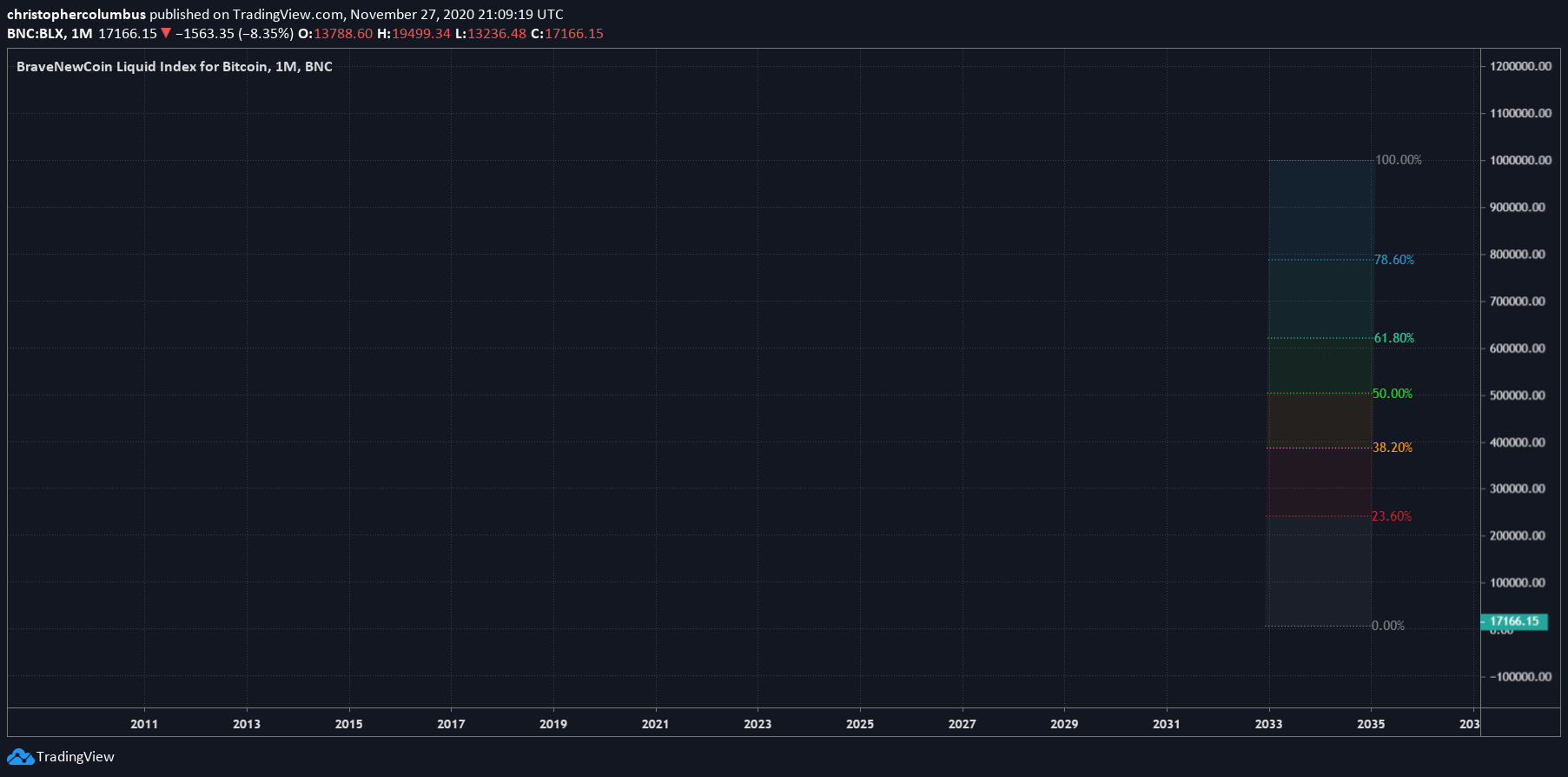Click the high value H:19499.34

click(x=414, y=34)
